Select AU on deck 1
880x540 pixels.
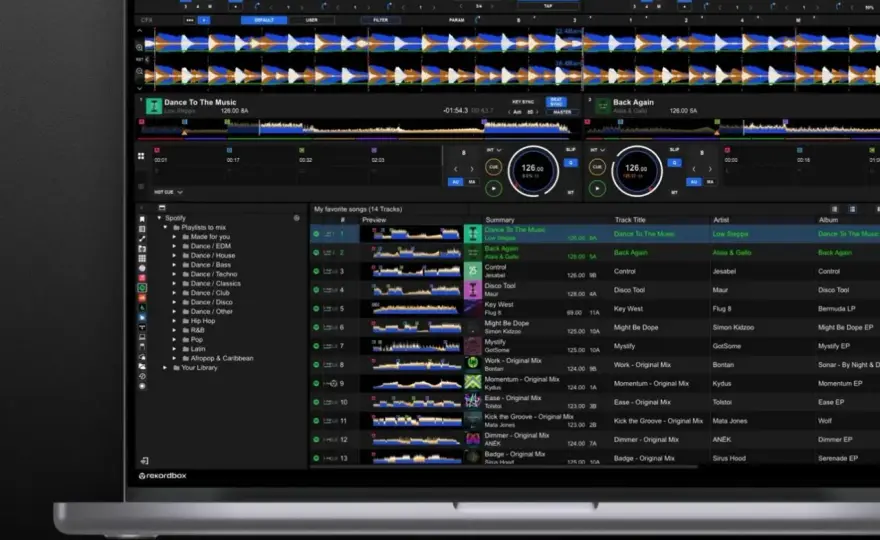click(x=456, y=182)
